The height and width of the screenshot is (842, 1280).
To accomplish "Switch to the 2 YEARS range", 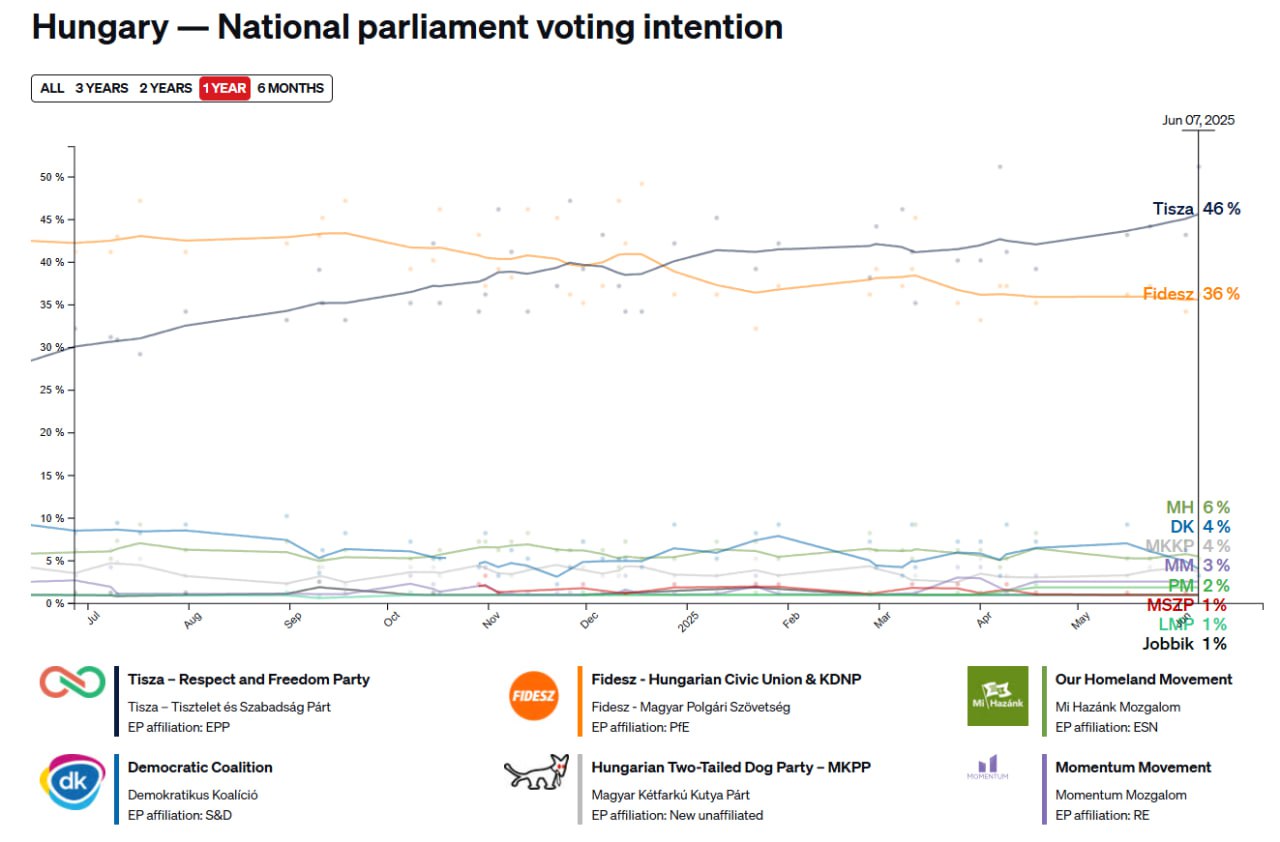I will pyautogui.click(x=165, y=88).
